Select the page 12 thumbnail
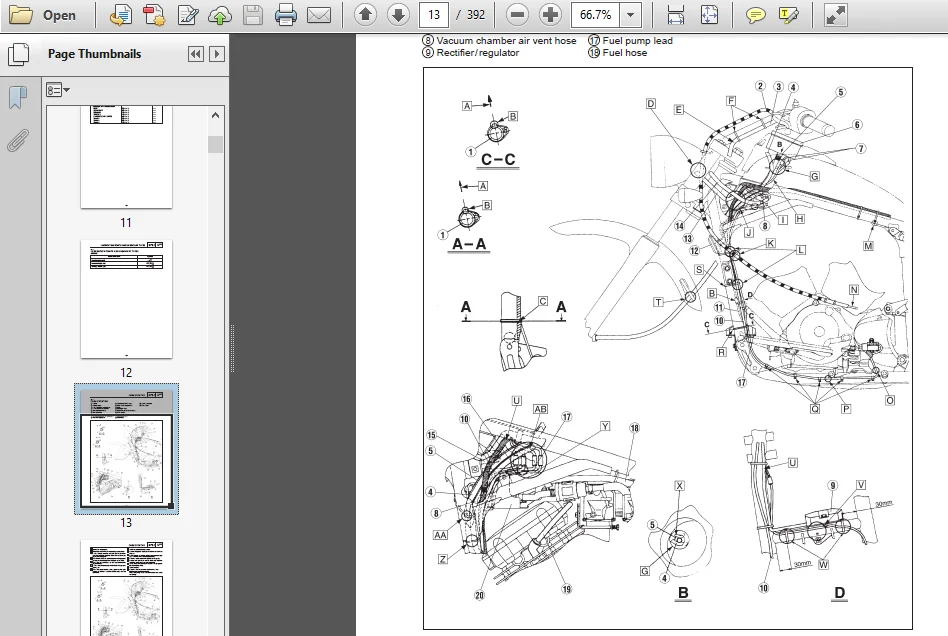The height and width of the screenshot is (636, 948). point(126,299)
